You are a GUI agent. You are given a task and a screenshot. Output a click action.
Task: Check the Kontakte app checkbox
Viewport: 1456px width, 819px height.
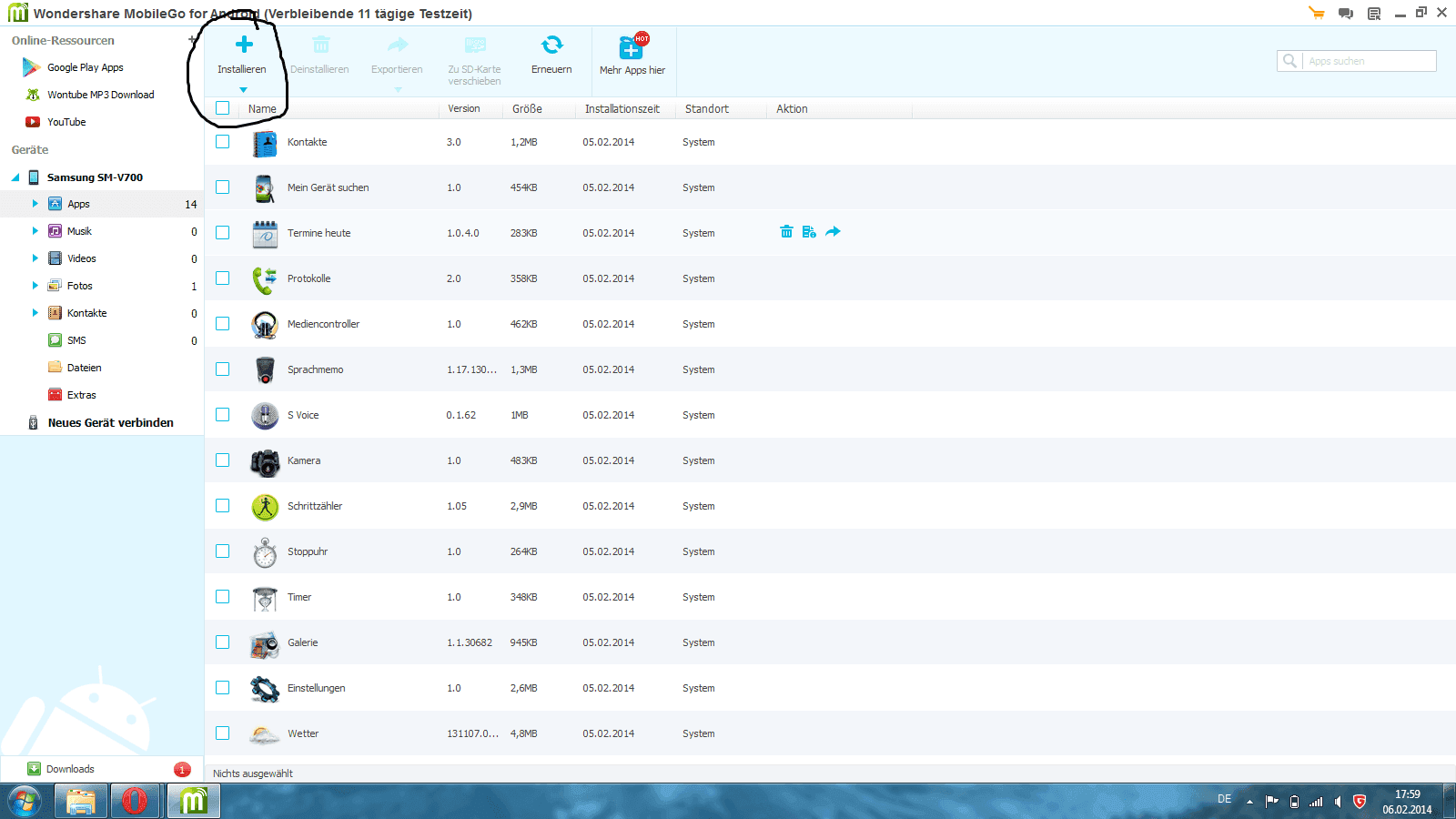click(x=222, y=142)
